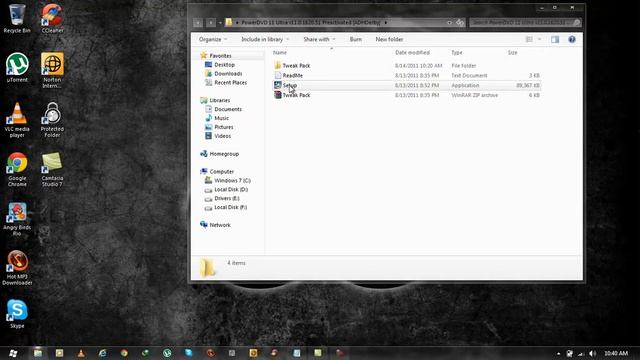Open the Videos library
The height and width of the screenshot is (360, 640).
222,136
